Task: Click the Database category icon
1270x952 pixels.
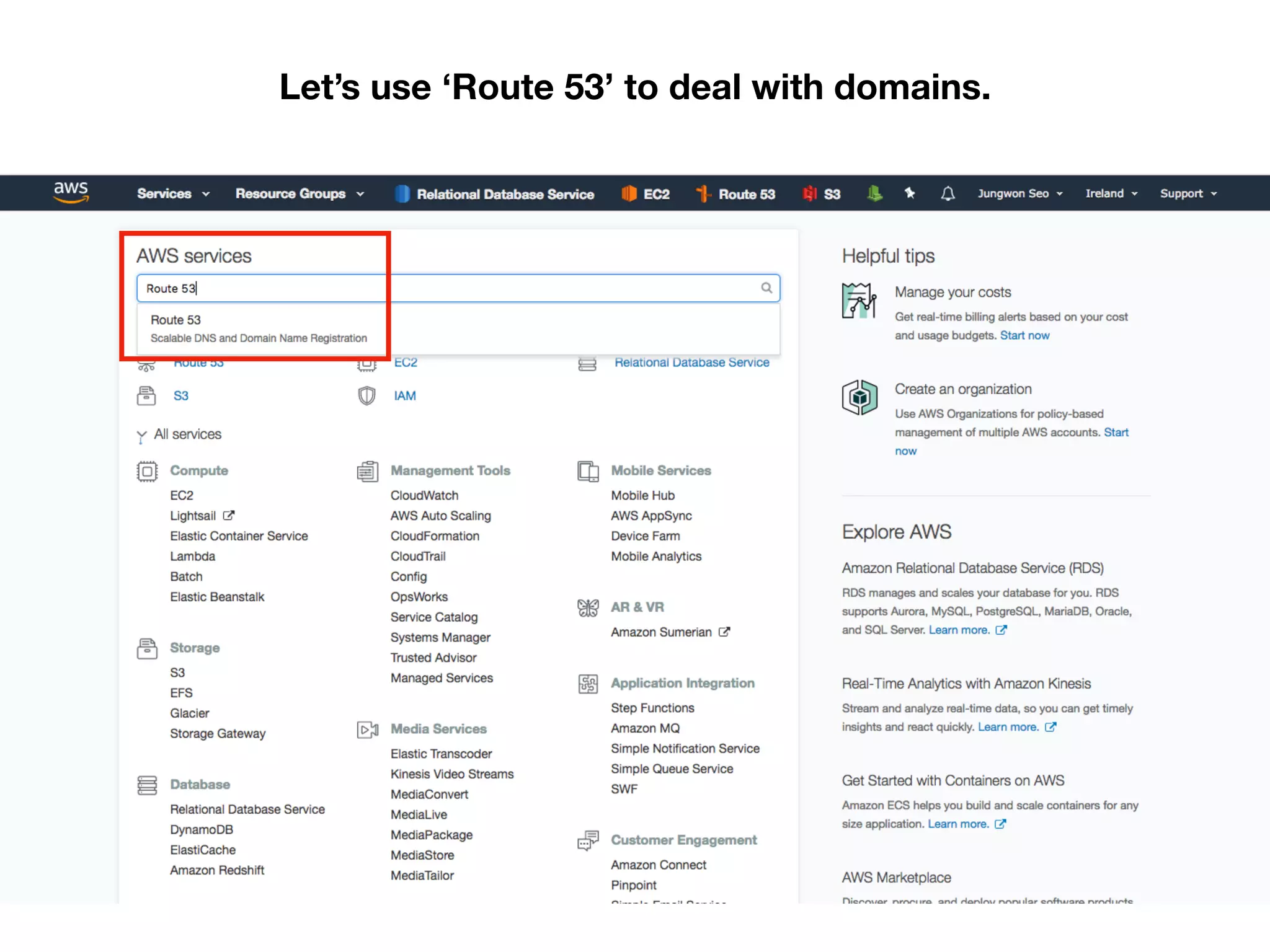Action: tap(147, 785)
